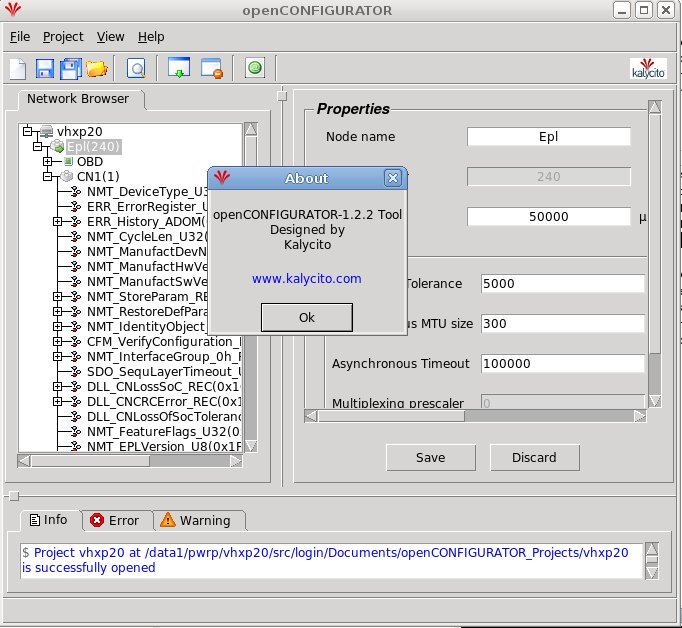682x628 pixels.
Task: Click the object icon beside SDO_SequLayerTimeout
Action: point(76,371)
